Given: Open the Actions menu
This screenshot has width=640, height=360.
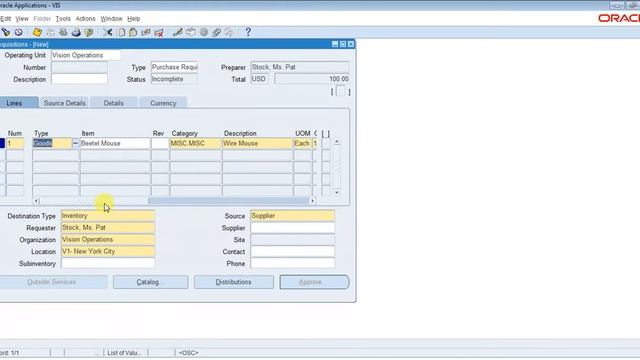Looking at the screenshot, I should tap(85, 19).
